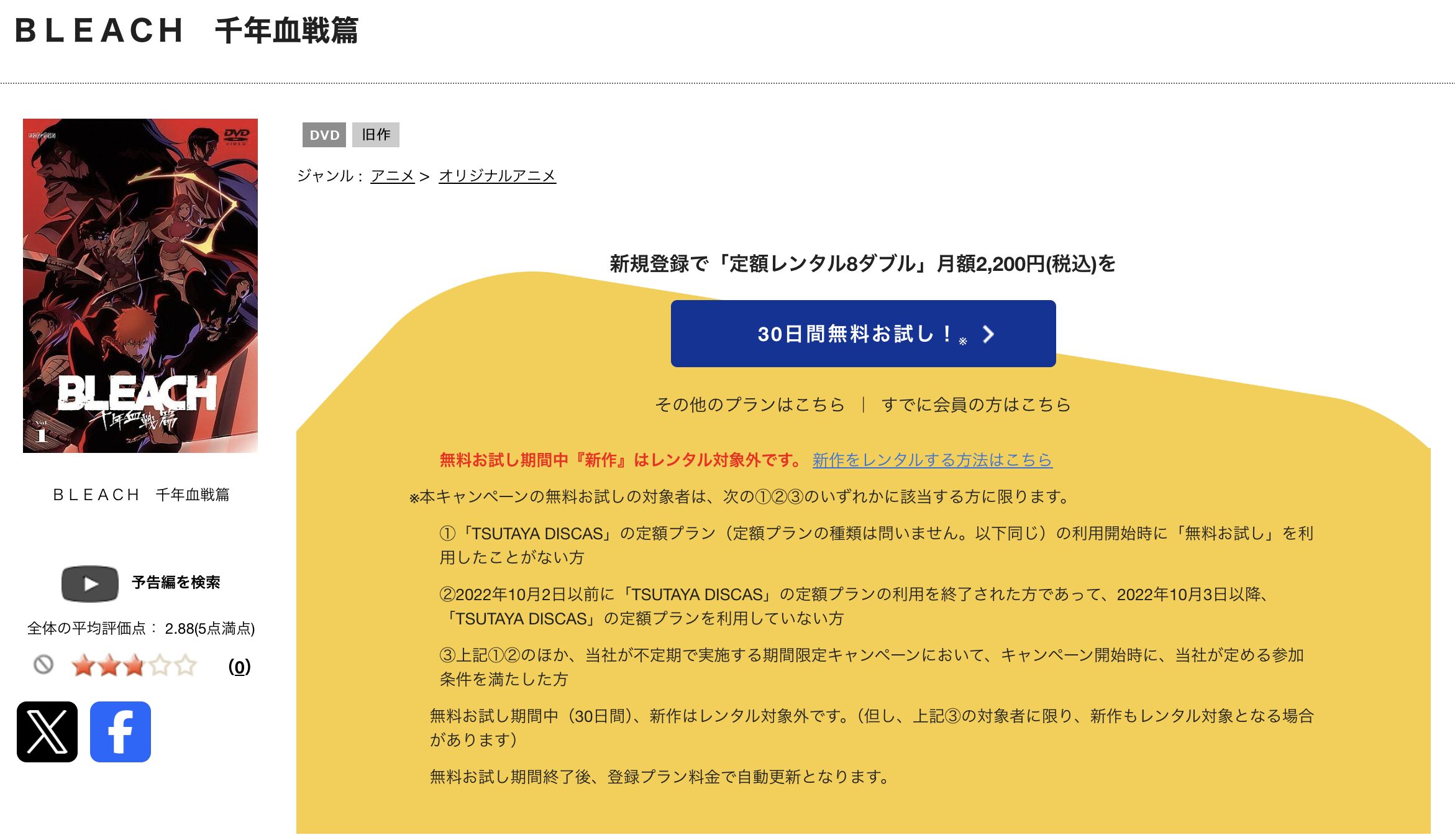Click the 新規登録で「定額レンタル8ダブル」 headline

pos(863,263)
